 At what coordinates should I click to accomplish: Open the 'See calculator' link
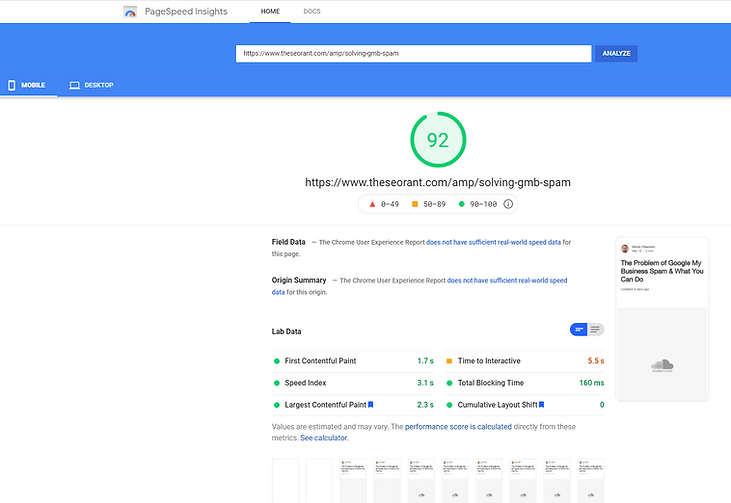(x=324, y=438)
